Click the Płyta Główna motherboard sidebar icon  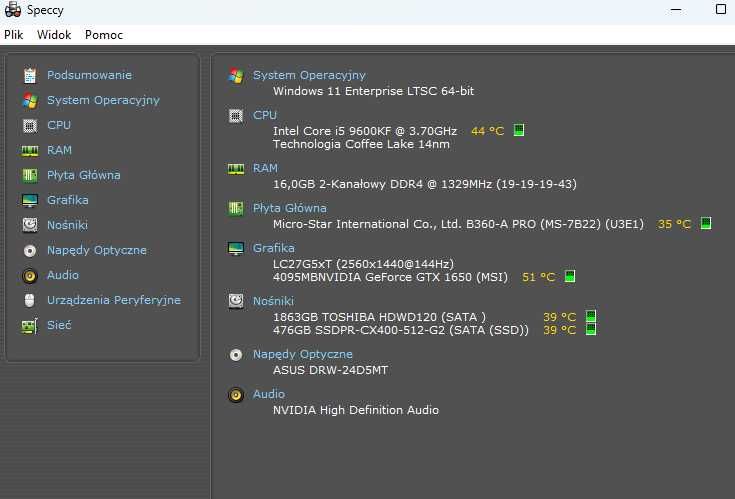pos(30,175)
